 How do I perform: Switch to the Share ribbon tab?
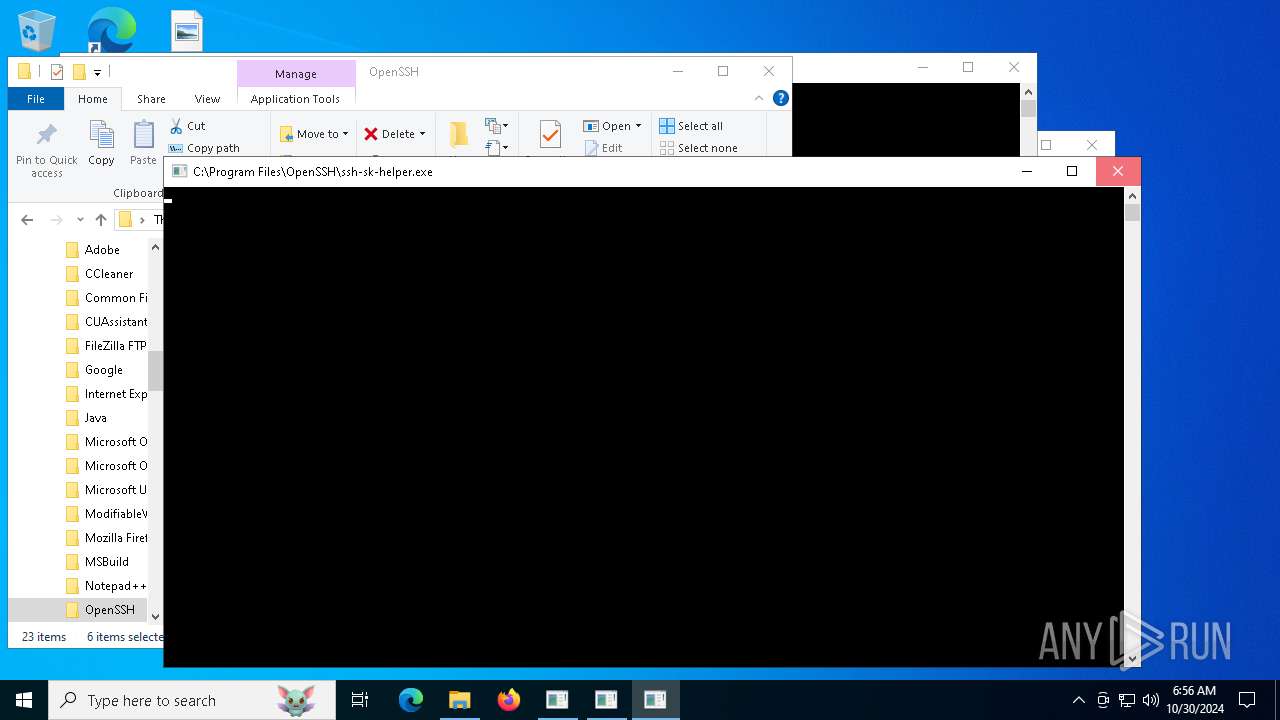point(151,99)
